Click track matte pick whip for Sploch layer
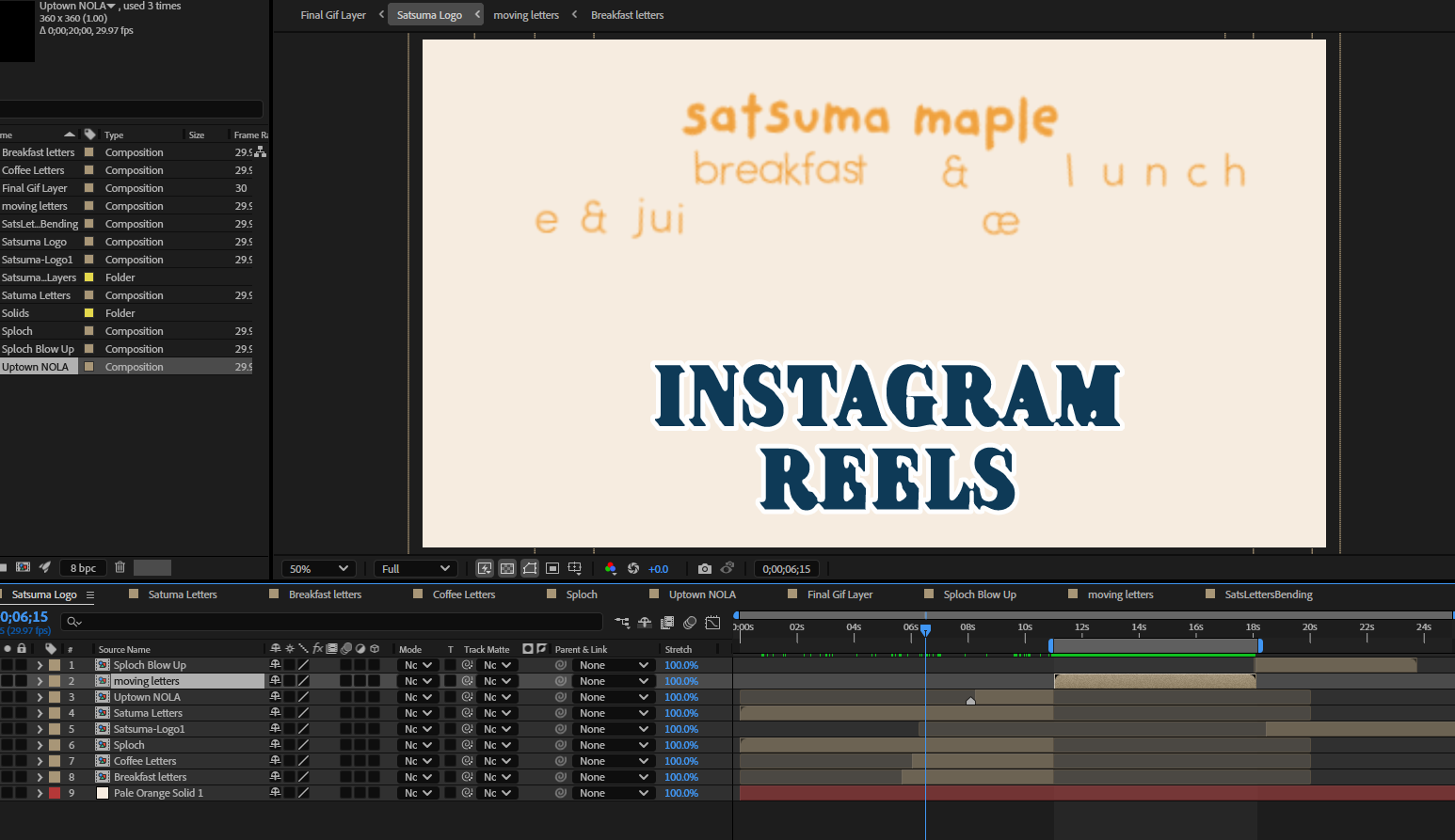The height and width of the screenshot is (840, 1455). point(467,745)
